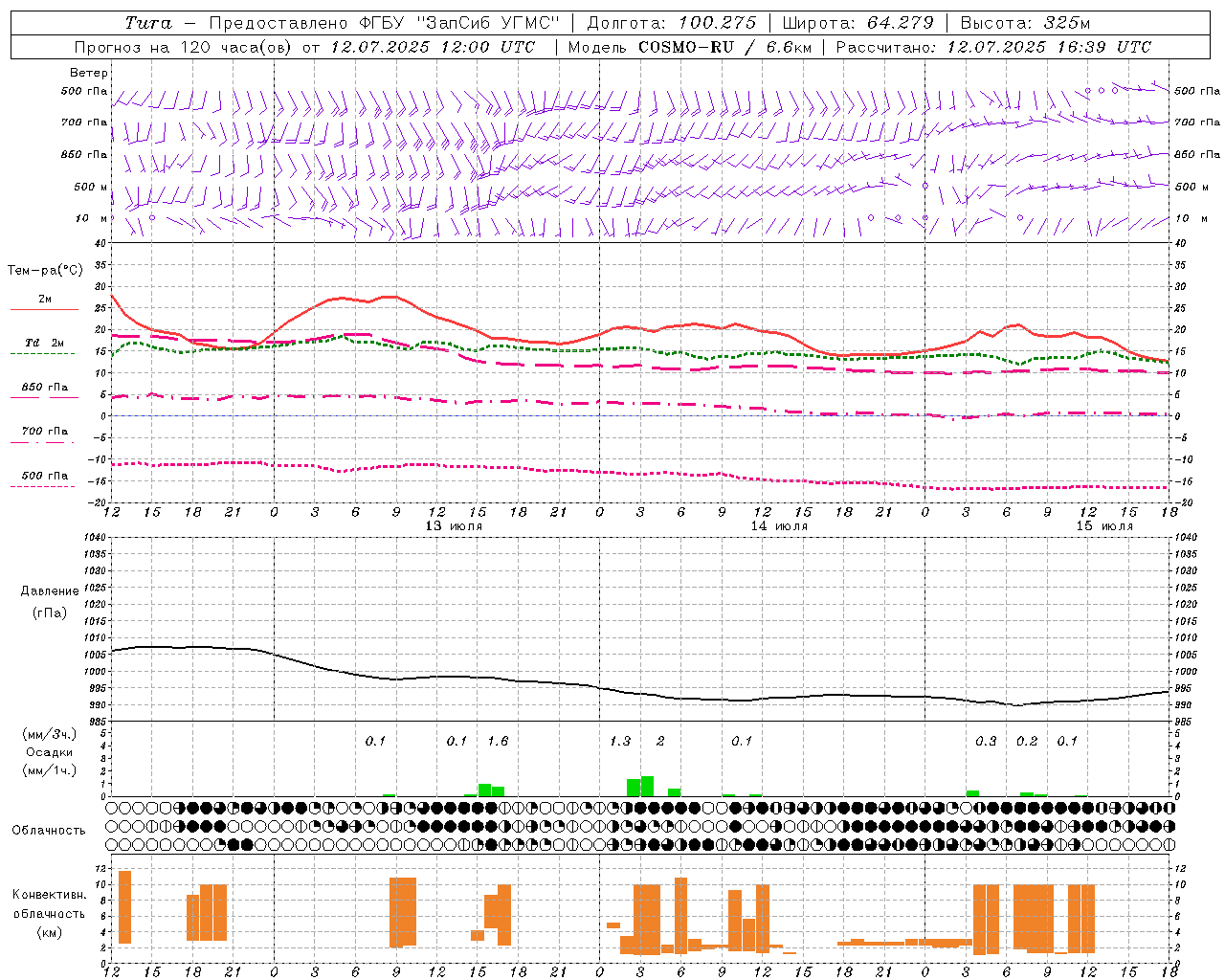
Task: Click the "Ветер" wind panel label
Action: tap(89, 73)
